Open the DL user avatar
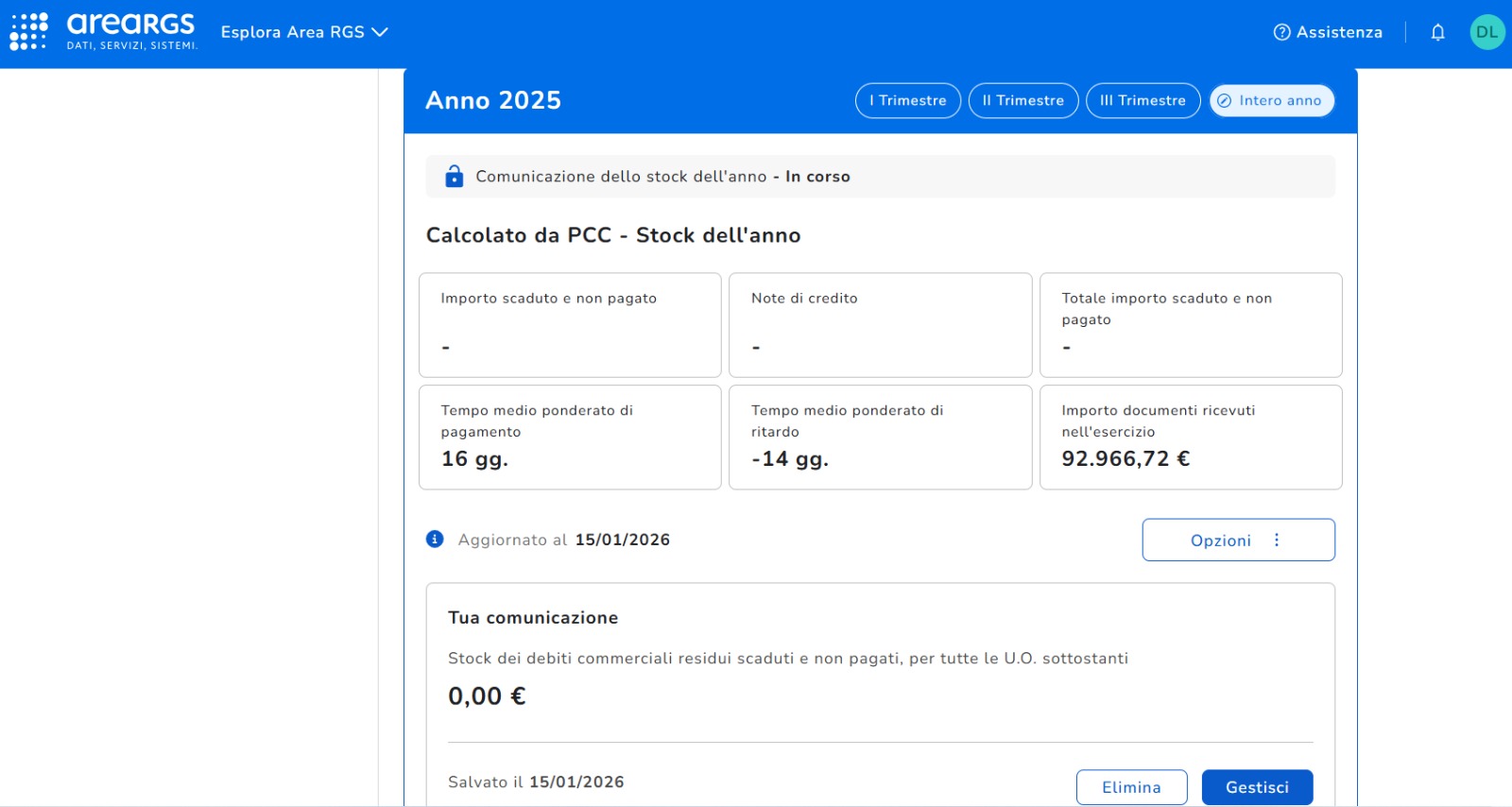This screenshot has height=807, width=1512. 1486,32
